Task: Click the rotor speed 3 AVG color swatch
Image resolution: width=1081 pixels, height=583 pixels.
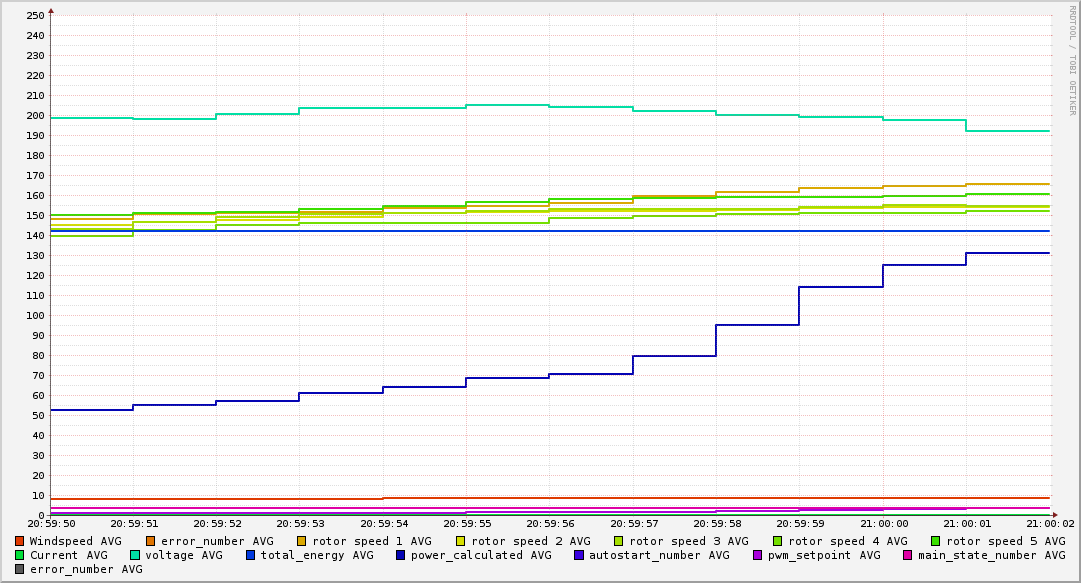Action: 619,541
